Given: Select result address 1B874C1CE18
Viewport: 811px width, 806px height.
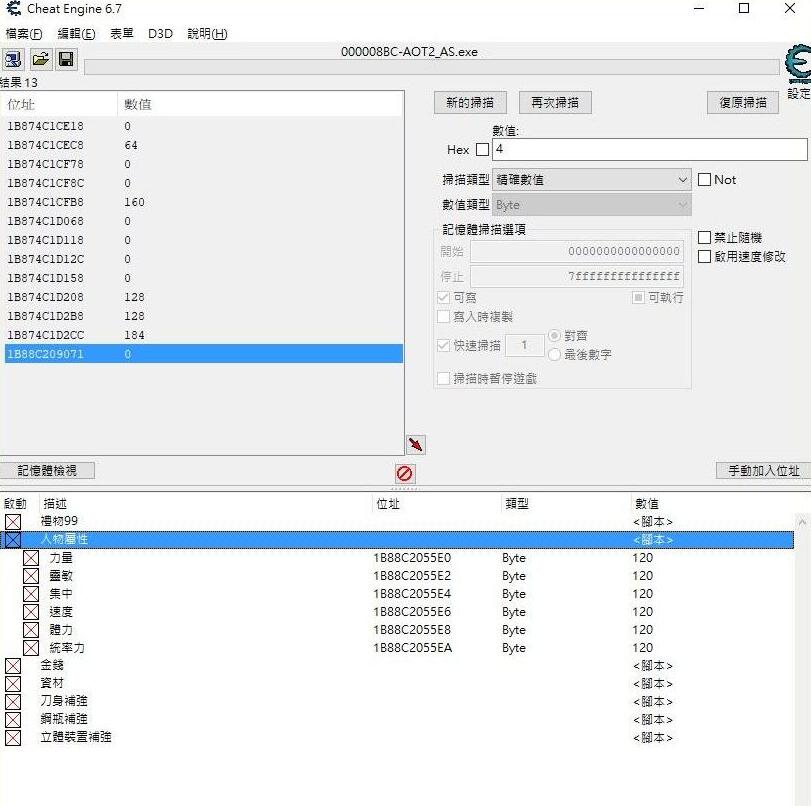Looking at the screenshot, I should click(x=45, y=126).
